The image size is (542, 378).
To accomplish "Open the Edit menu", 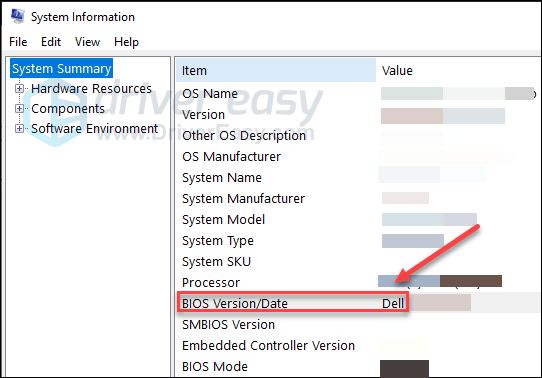I will (x=51, y=42).
